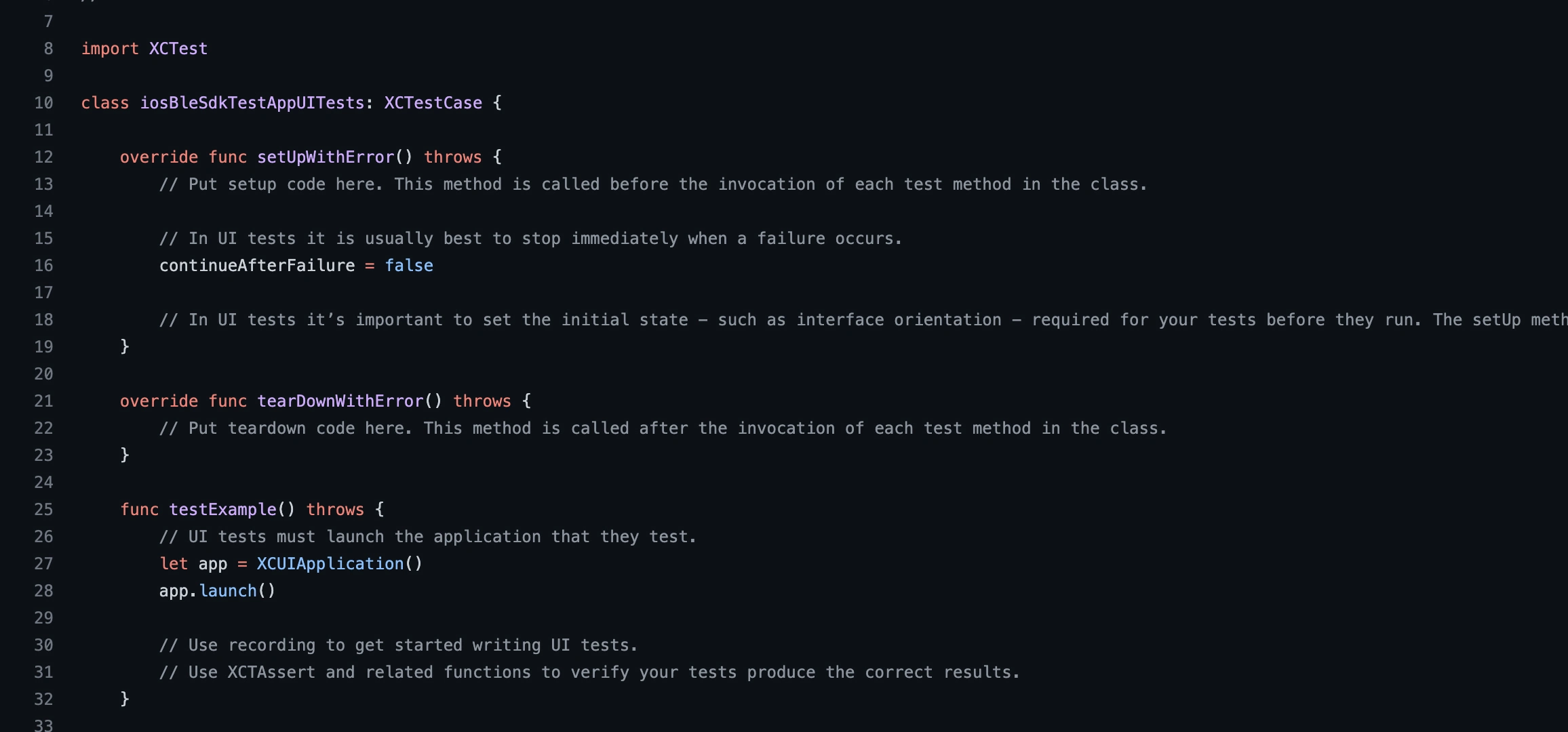Select line number 28
This screenshot has height=732, width=1568.
(x=43, y=591)
